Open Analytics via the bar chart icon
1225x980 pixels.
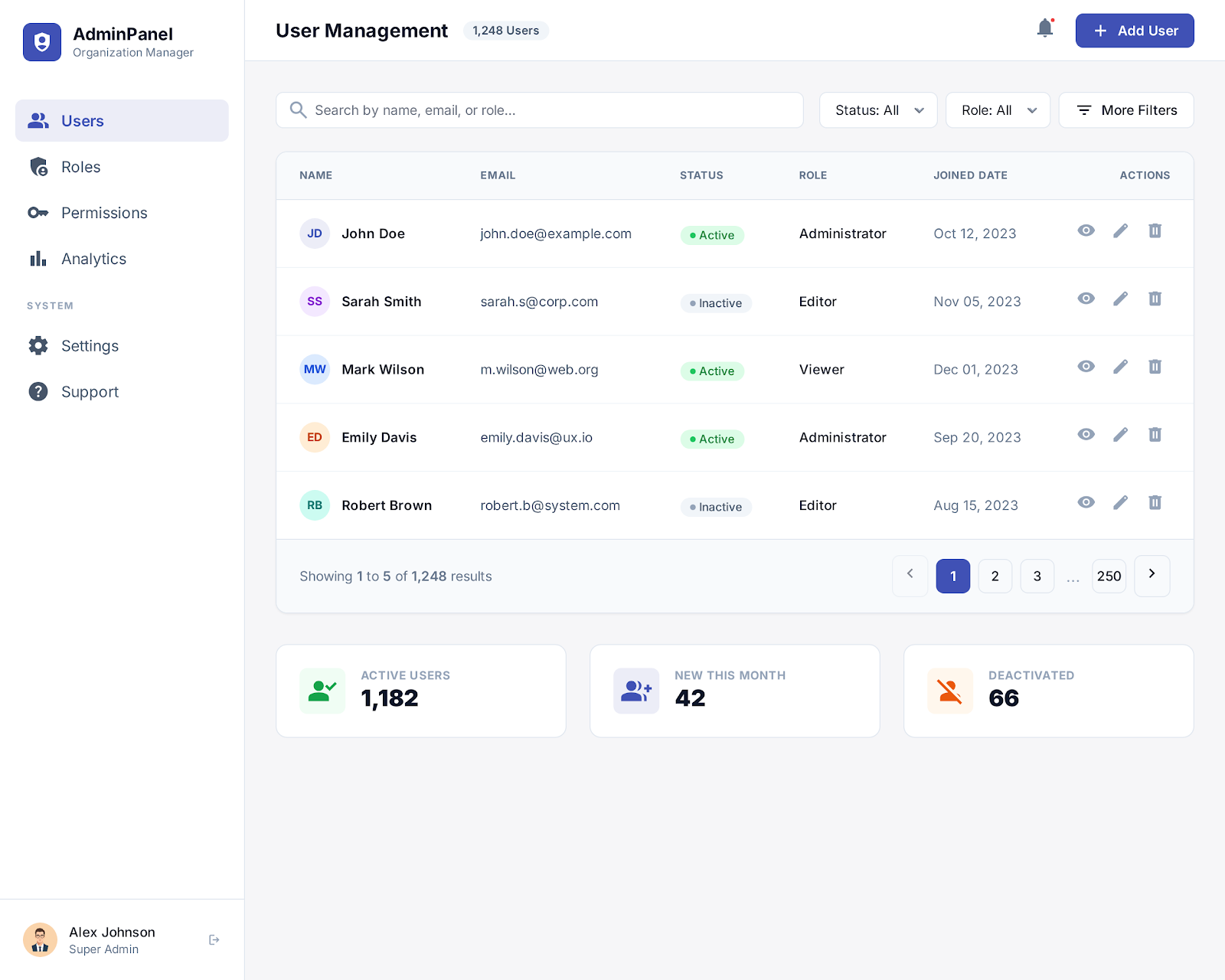coord(38,259)
